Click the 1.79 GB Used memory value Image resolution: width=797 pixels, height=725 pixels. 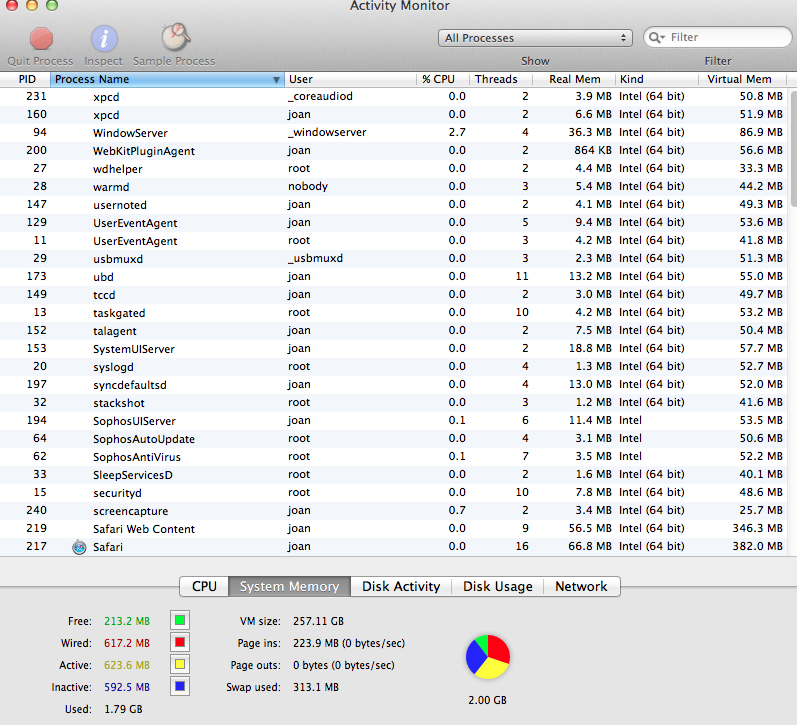(123, 709)
